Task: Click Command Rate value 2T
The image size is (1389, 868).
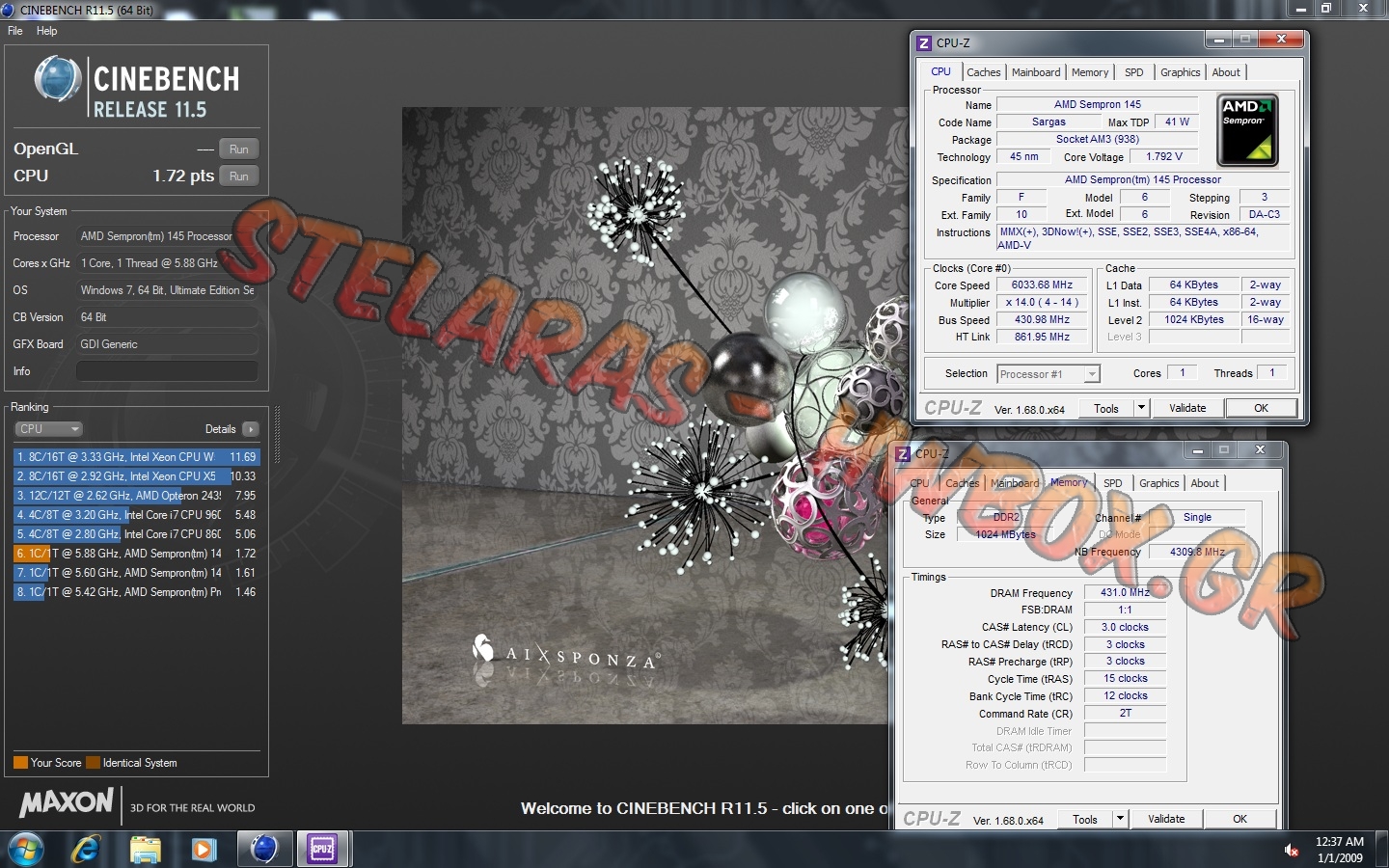Action: 1125,714
